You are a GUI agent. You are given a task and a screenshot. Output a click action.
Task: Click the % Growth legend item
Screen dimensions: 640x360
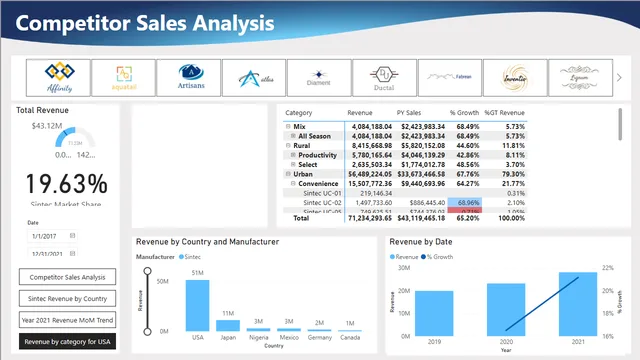pos(437,257)
